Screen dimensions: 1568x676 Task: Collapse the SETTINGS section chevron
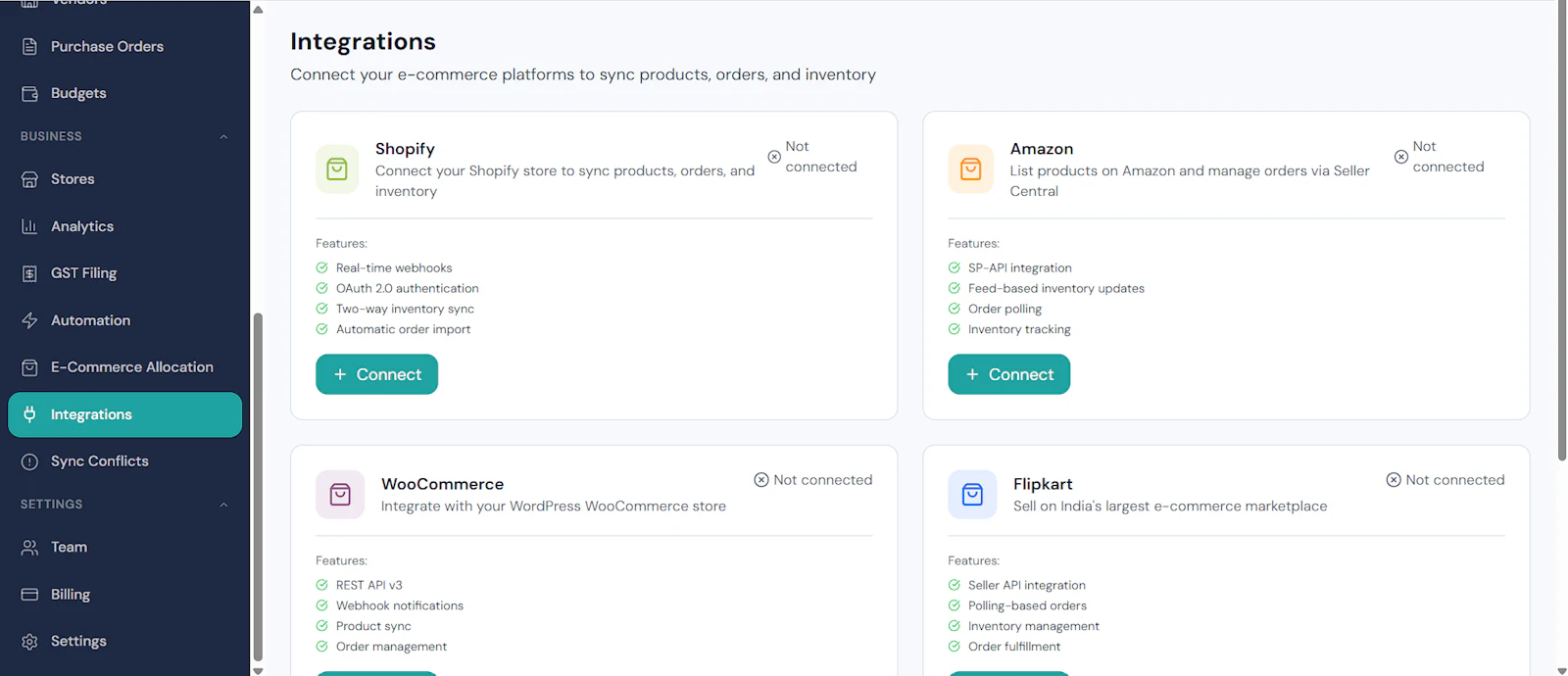coord(223,505)
